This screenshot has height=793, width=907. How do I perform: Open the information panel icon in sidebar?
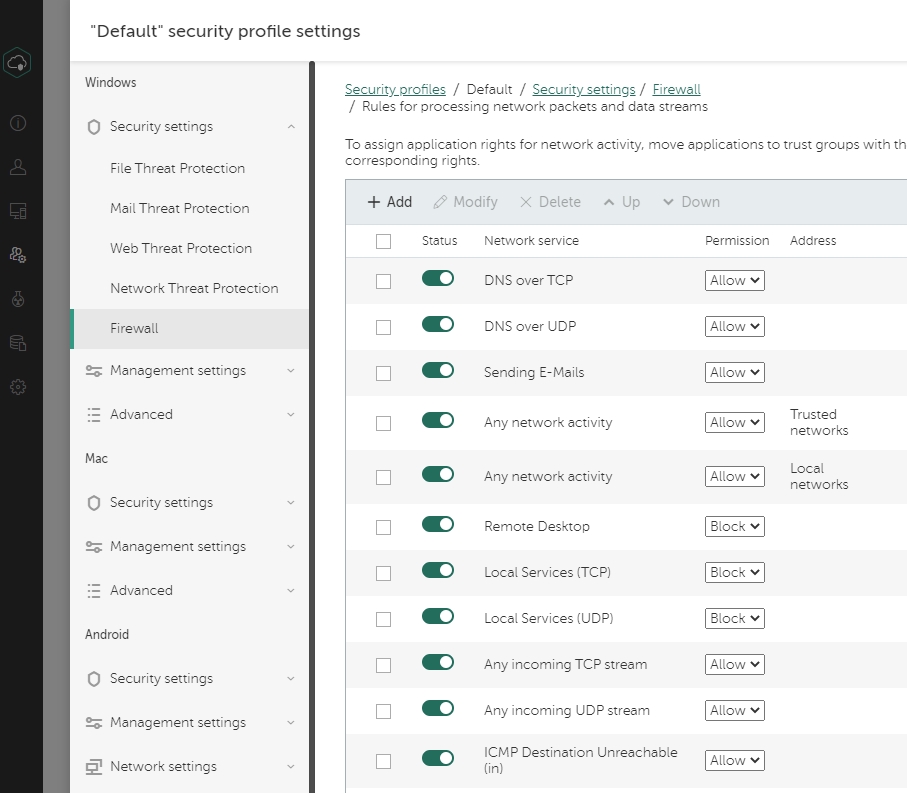18,123
